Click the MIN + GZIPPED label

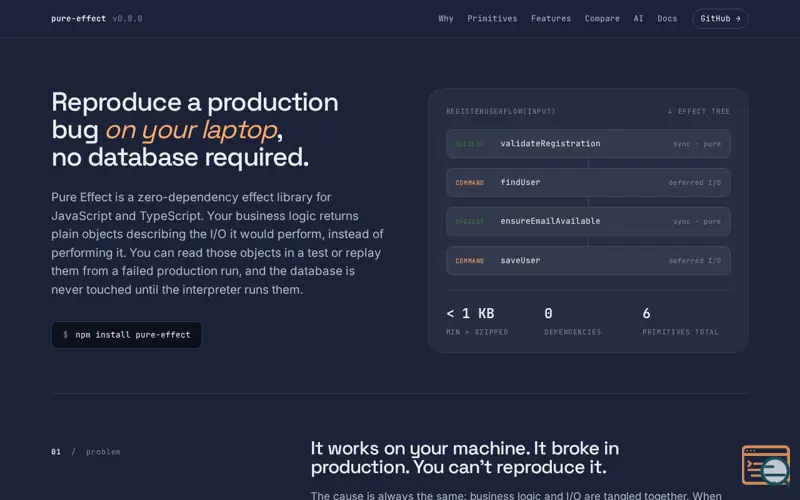tap(477, 332)
